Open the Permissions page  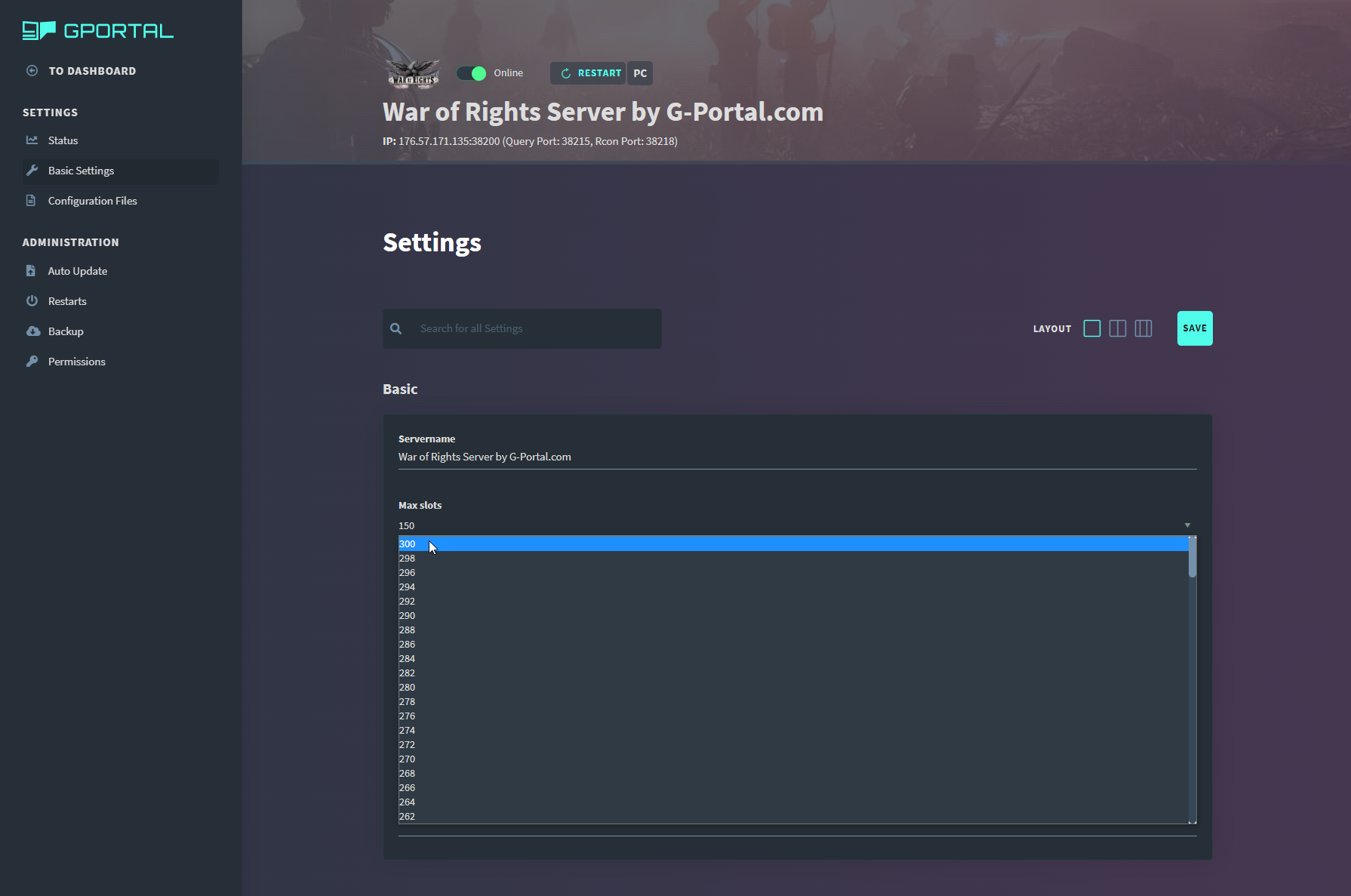tap(121, 362)
